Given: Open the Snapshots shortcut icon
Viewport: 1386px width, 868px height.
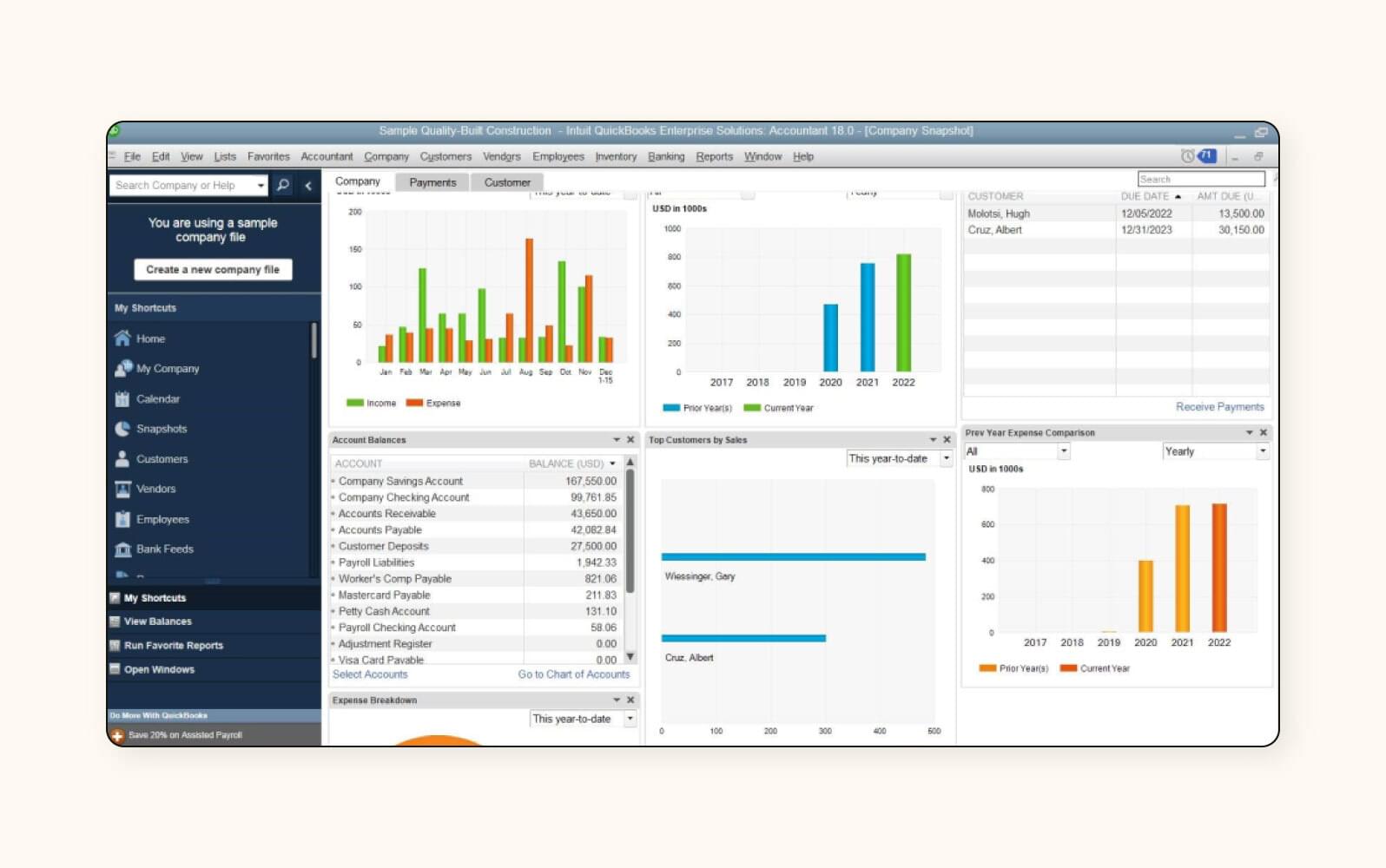Looking at the screenshot, I should point(122,429).
